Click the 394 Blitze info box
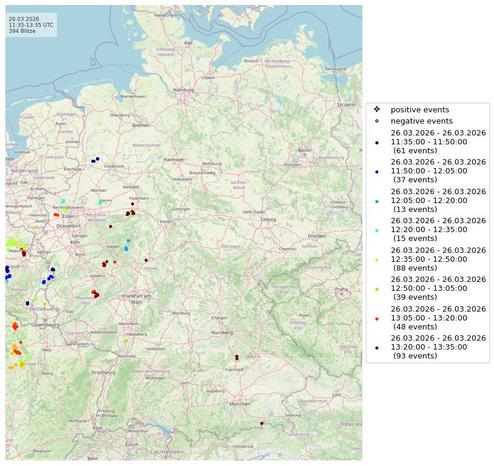This screenshot has height=466, width=494. point(31,25)
